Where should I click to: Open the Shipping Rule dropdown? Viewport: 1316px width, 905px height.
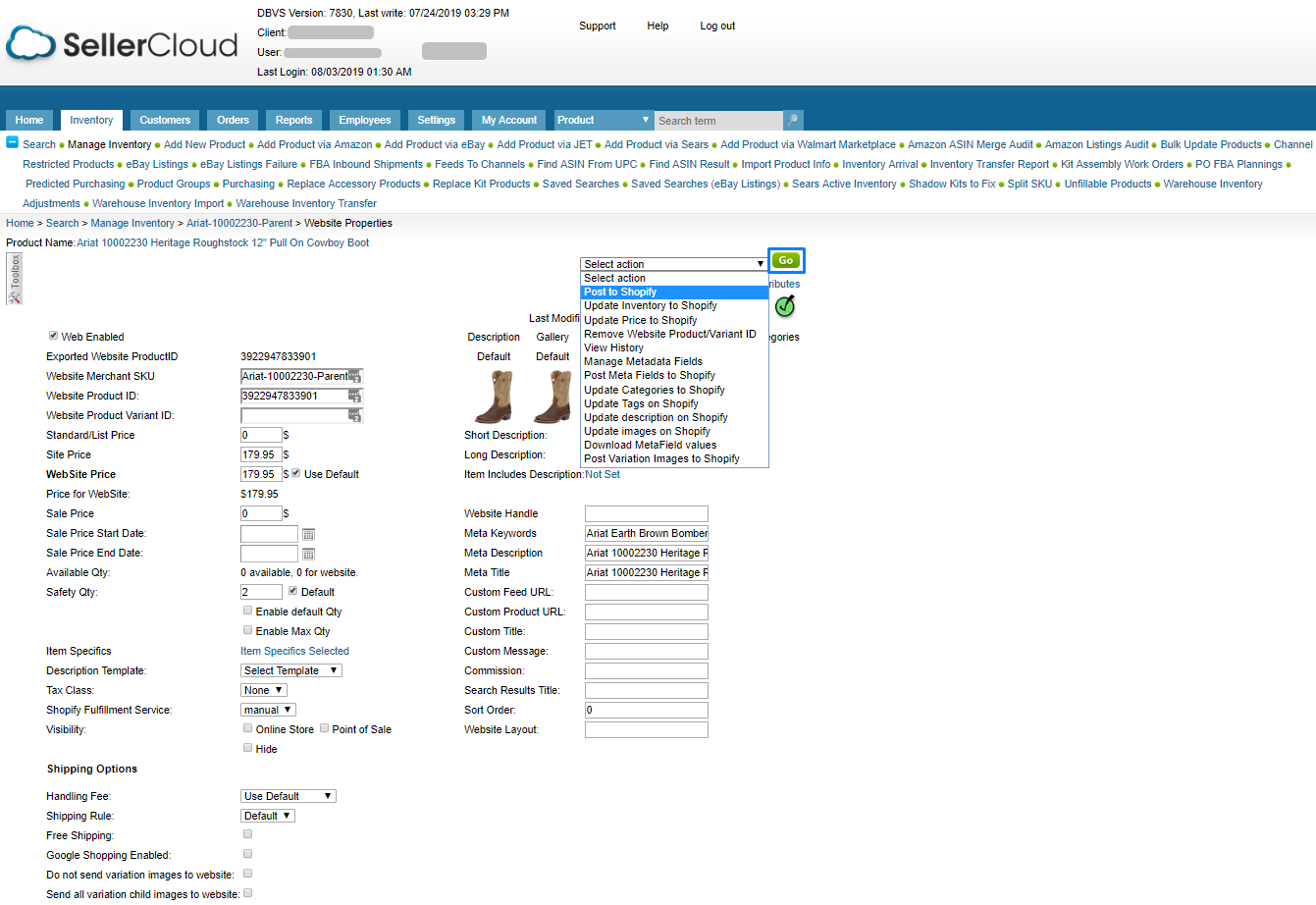tap(268, 816)
